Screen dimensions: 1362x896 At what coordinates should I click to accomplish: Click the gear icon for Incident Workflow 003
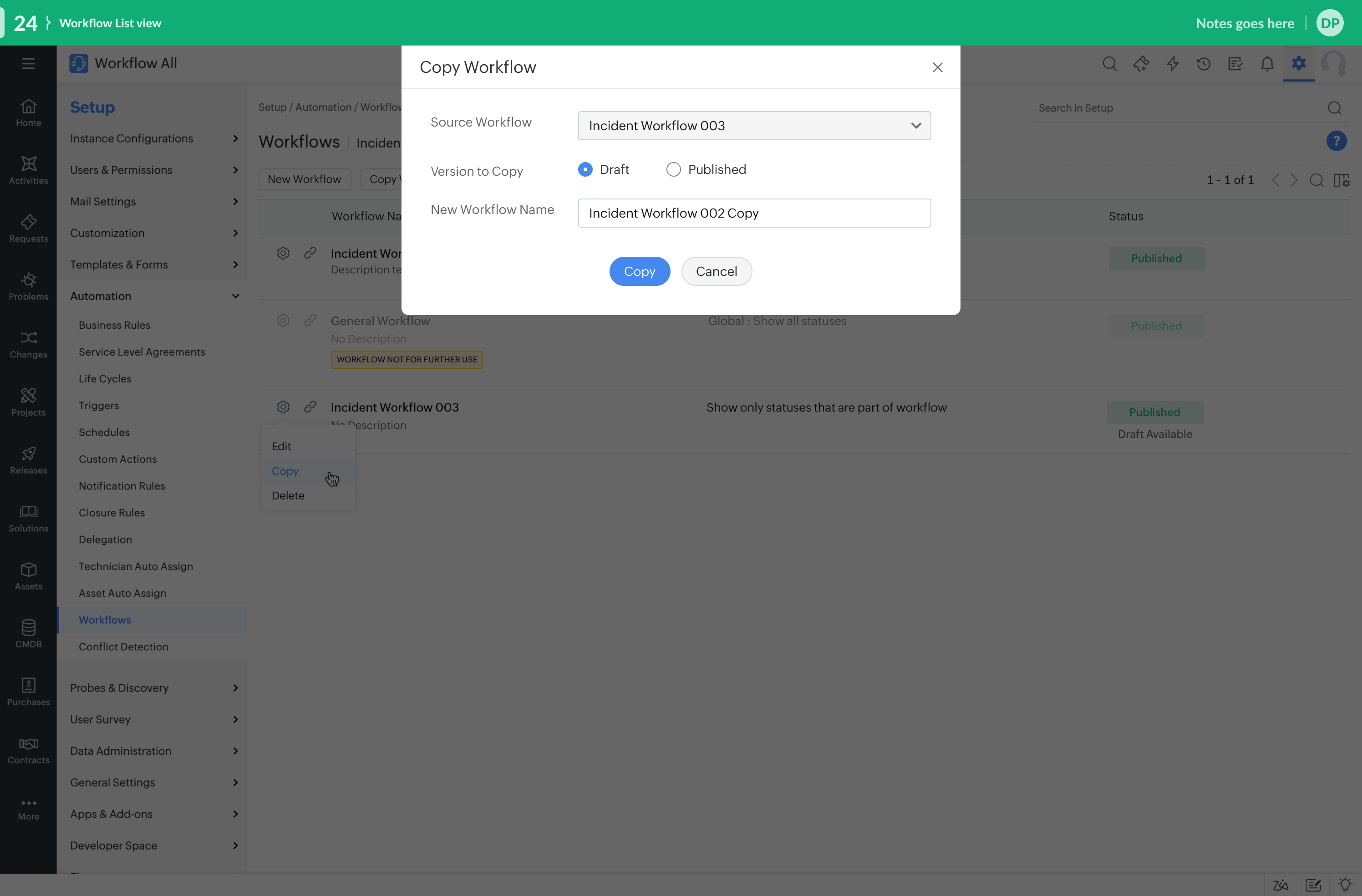283,407
